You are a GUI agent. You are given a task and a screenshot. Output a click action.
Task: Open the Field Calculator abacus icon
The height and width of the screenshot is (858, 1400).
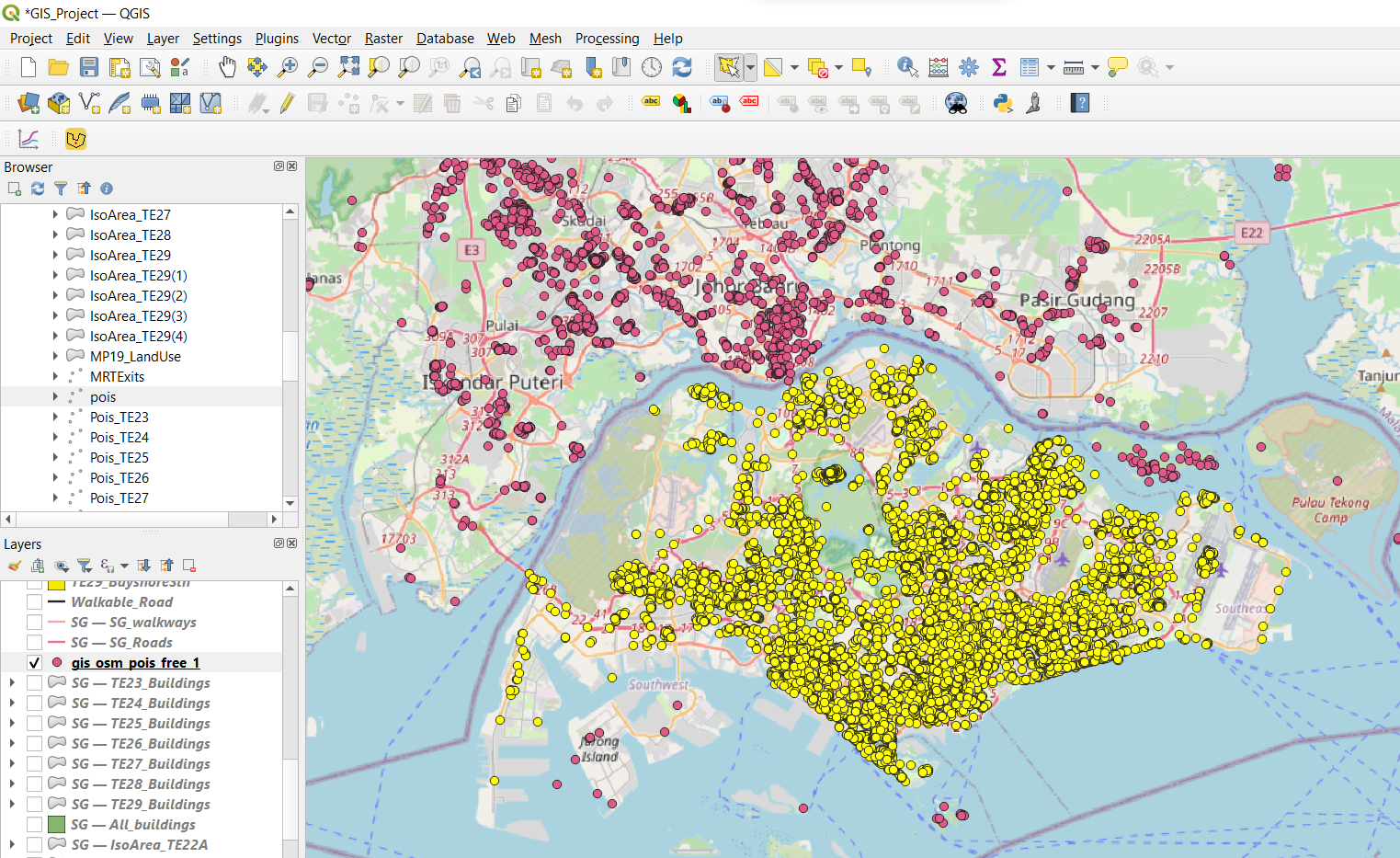(x=939, y=67)
